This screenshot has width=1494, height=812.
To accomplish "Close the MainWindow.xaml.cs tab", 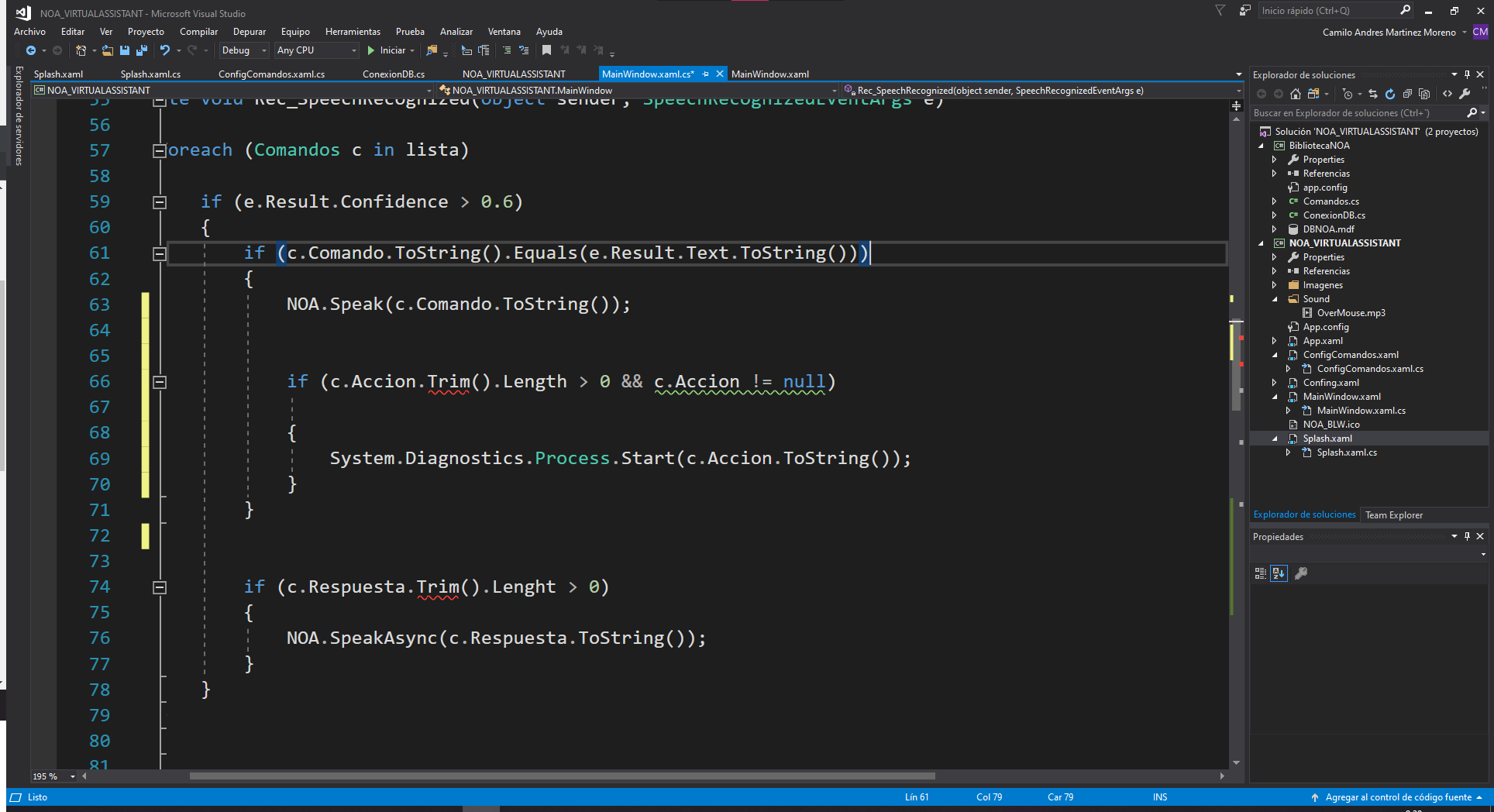I will click(x=720, y=74).
